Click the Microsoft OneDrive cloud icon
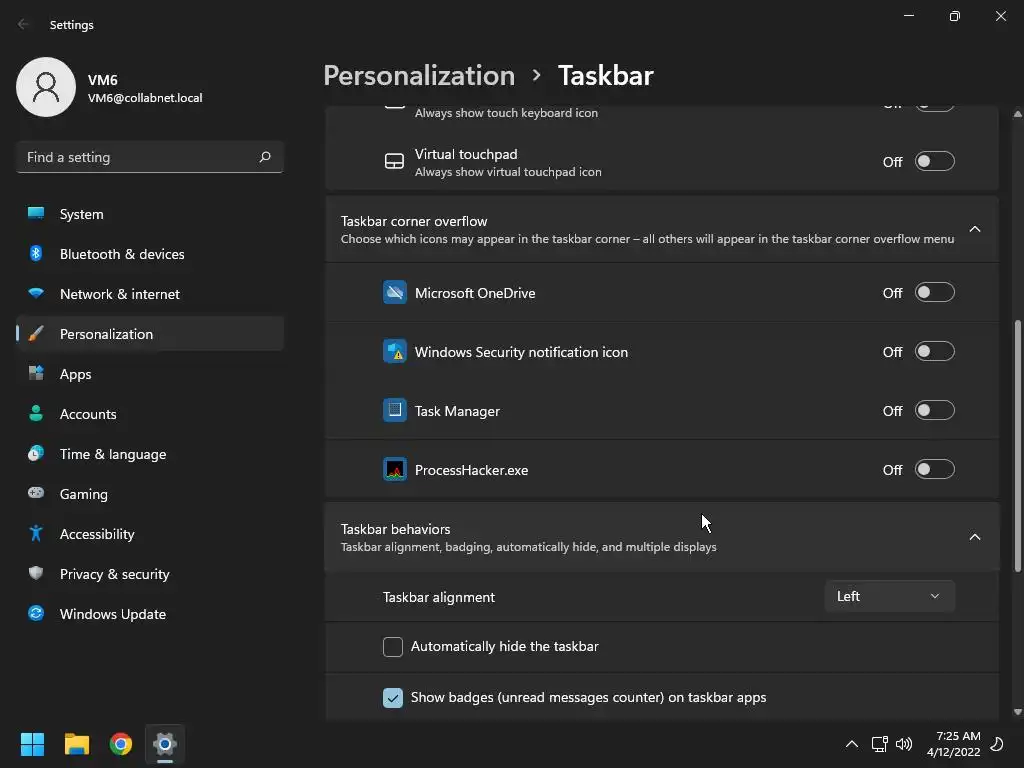This screenshot has width=1024, height=768. (x=395, y=293)
